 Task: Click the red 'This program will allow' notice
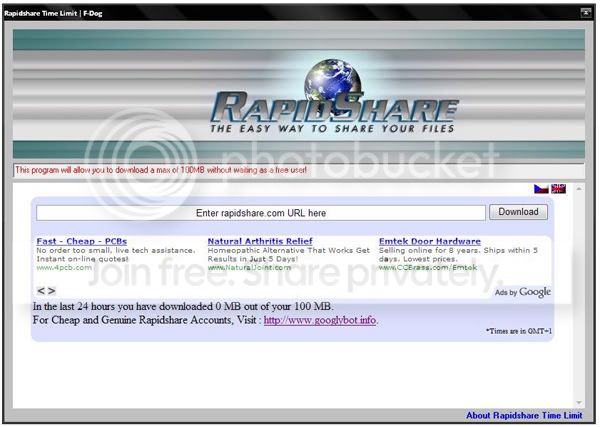click(161, 170)
